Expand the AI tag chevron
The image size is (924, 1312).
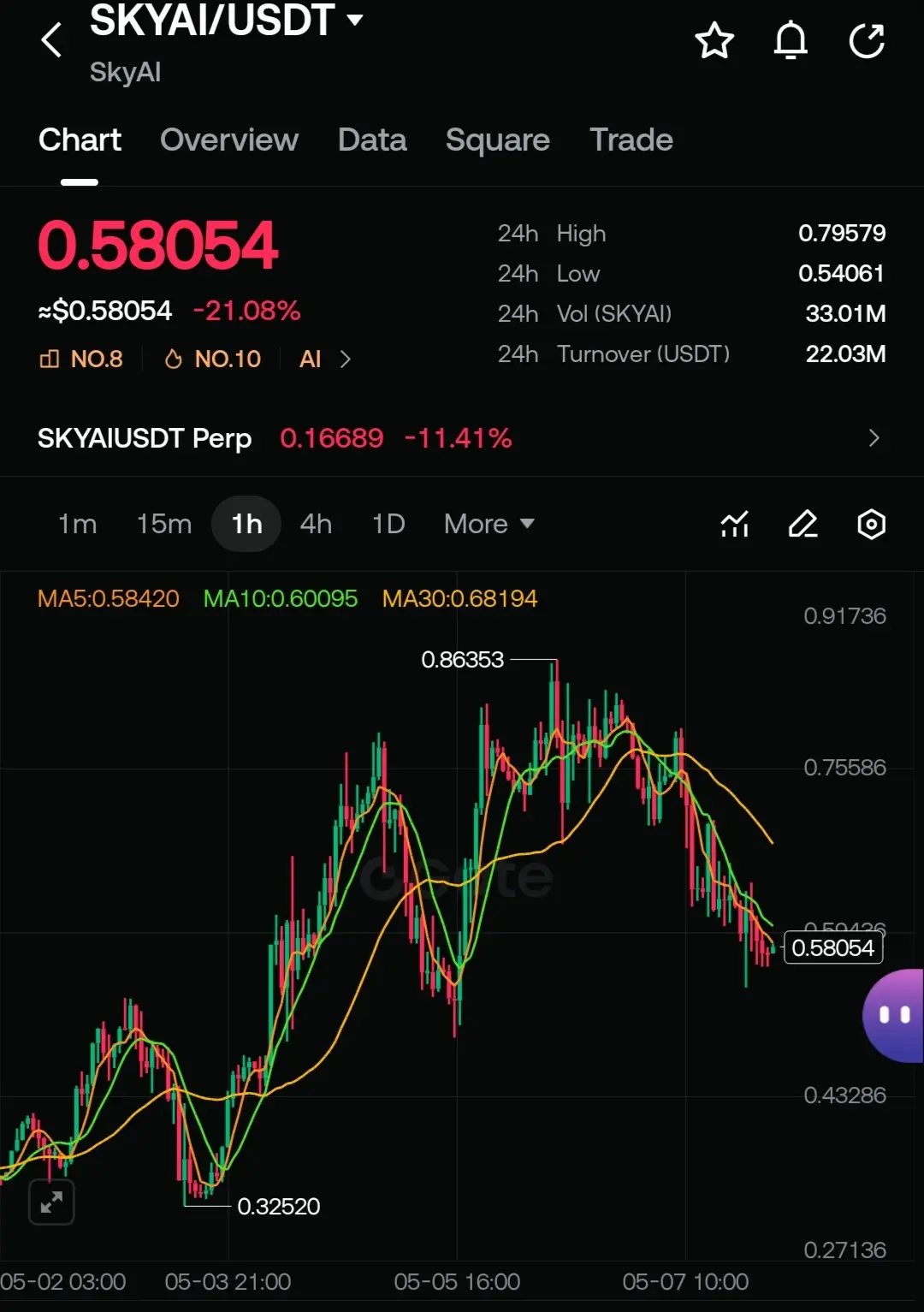[346, 359]
